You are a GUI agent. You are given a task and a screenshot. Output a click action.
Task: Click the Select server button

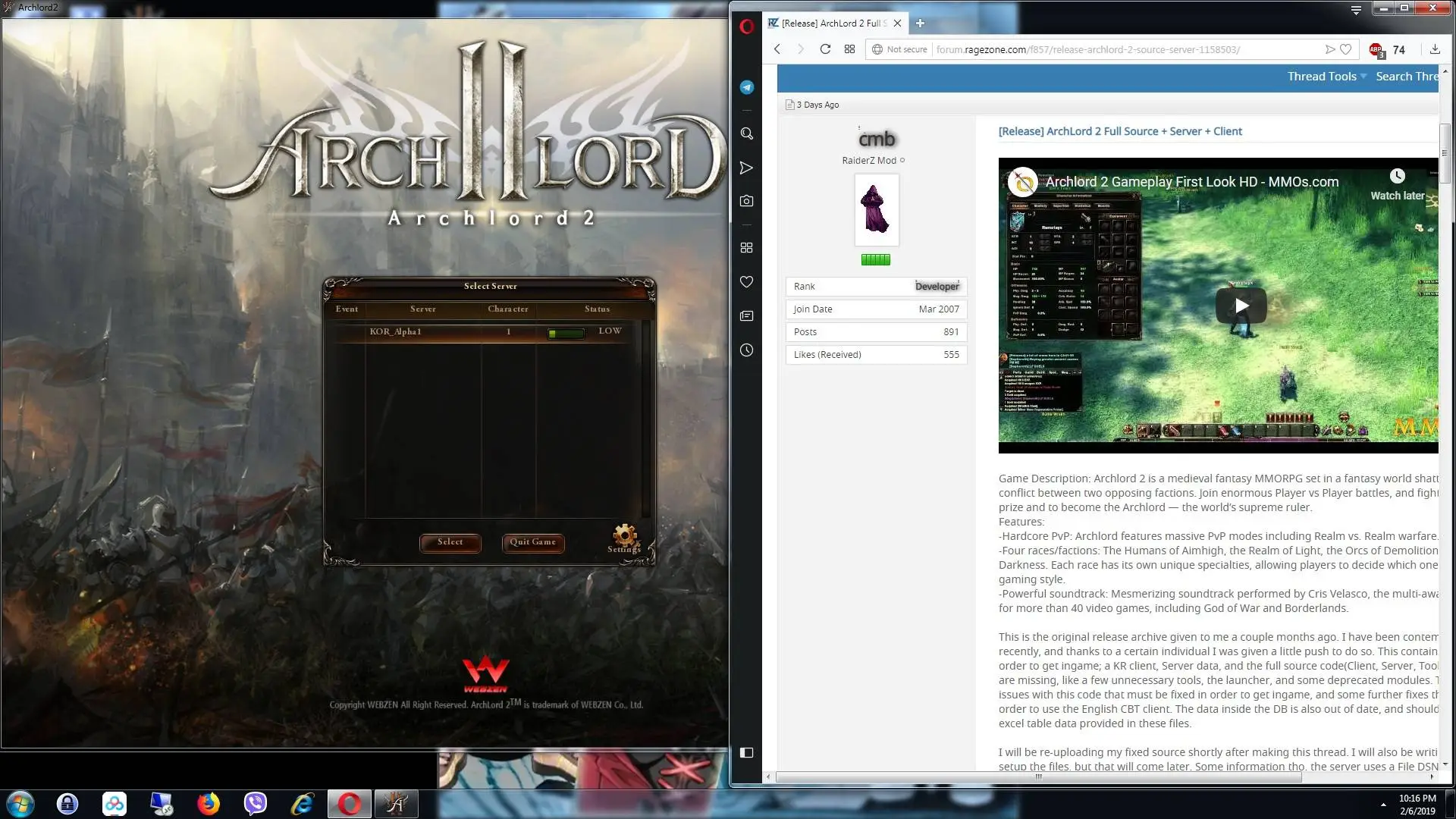pyautogui.click(x=450, y=542)
